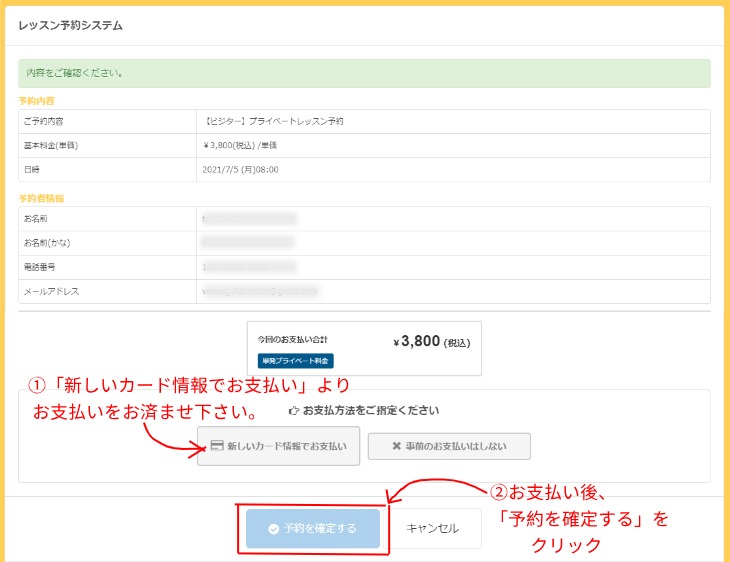The image size is (730, 562).
Task: Click the blurred お名前 value field
Action: [x=249, y=218]
